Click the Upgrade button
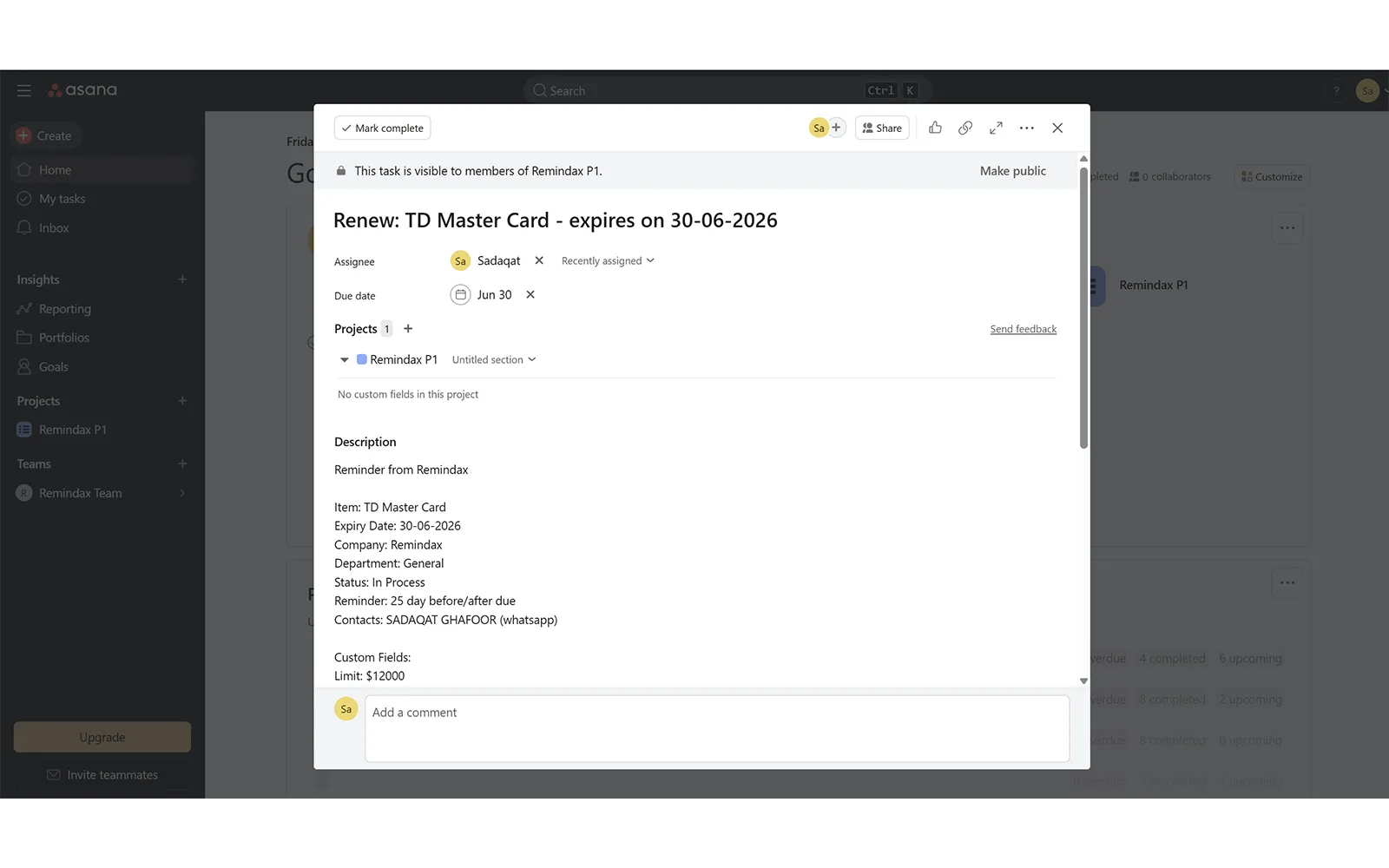 102,737
